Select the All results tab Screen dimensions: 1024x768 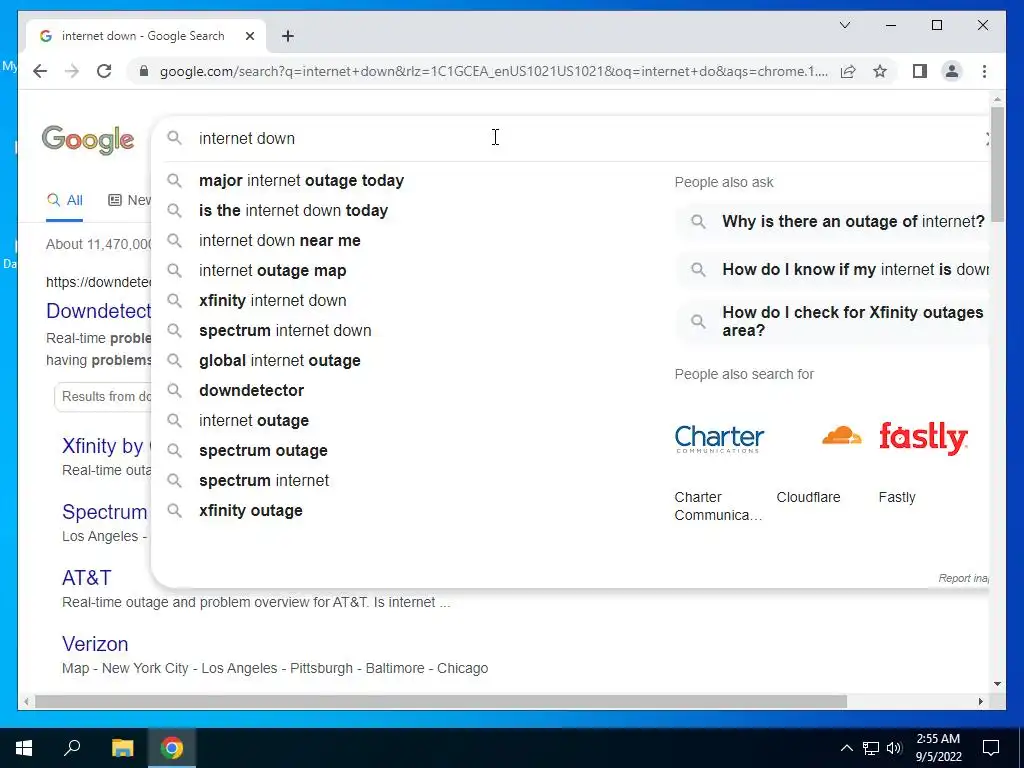tap(64, 200)
